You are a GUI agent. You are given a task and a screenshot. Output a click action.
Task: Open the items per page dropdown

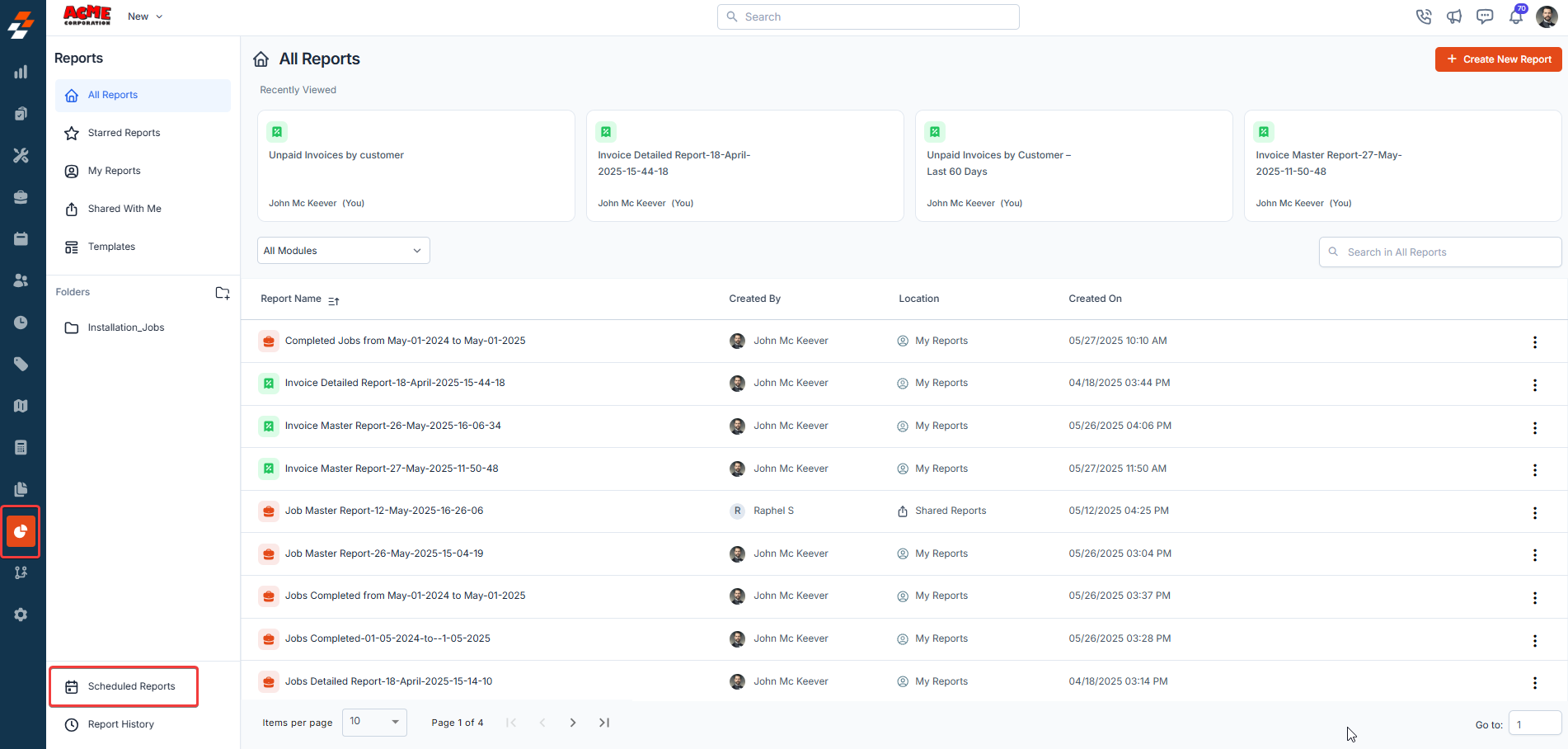point(374,722)
